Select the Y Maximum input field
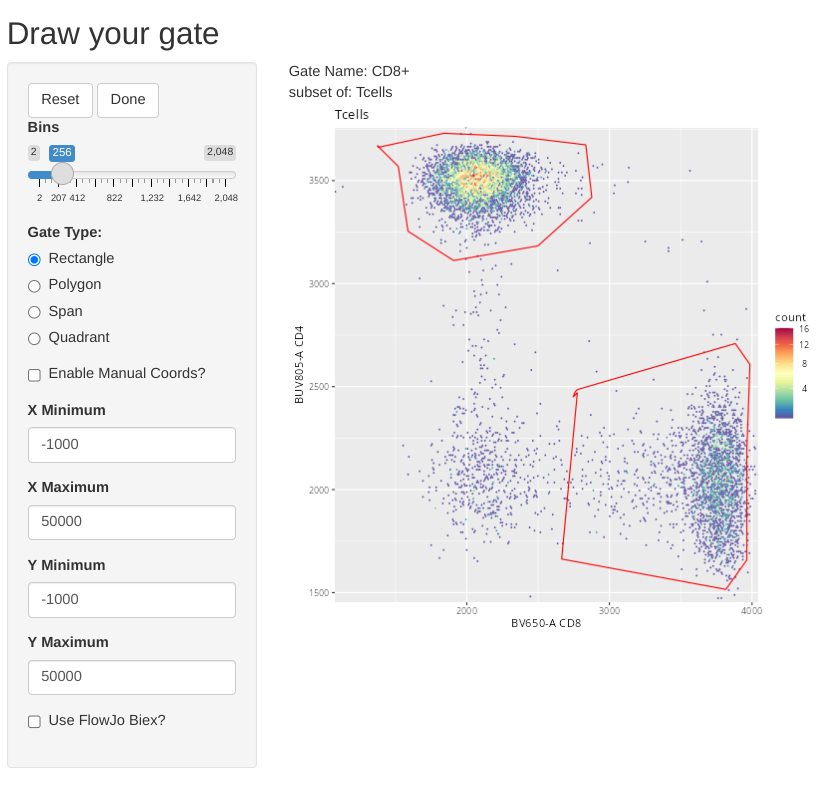830x785 pixels. 132,677
